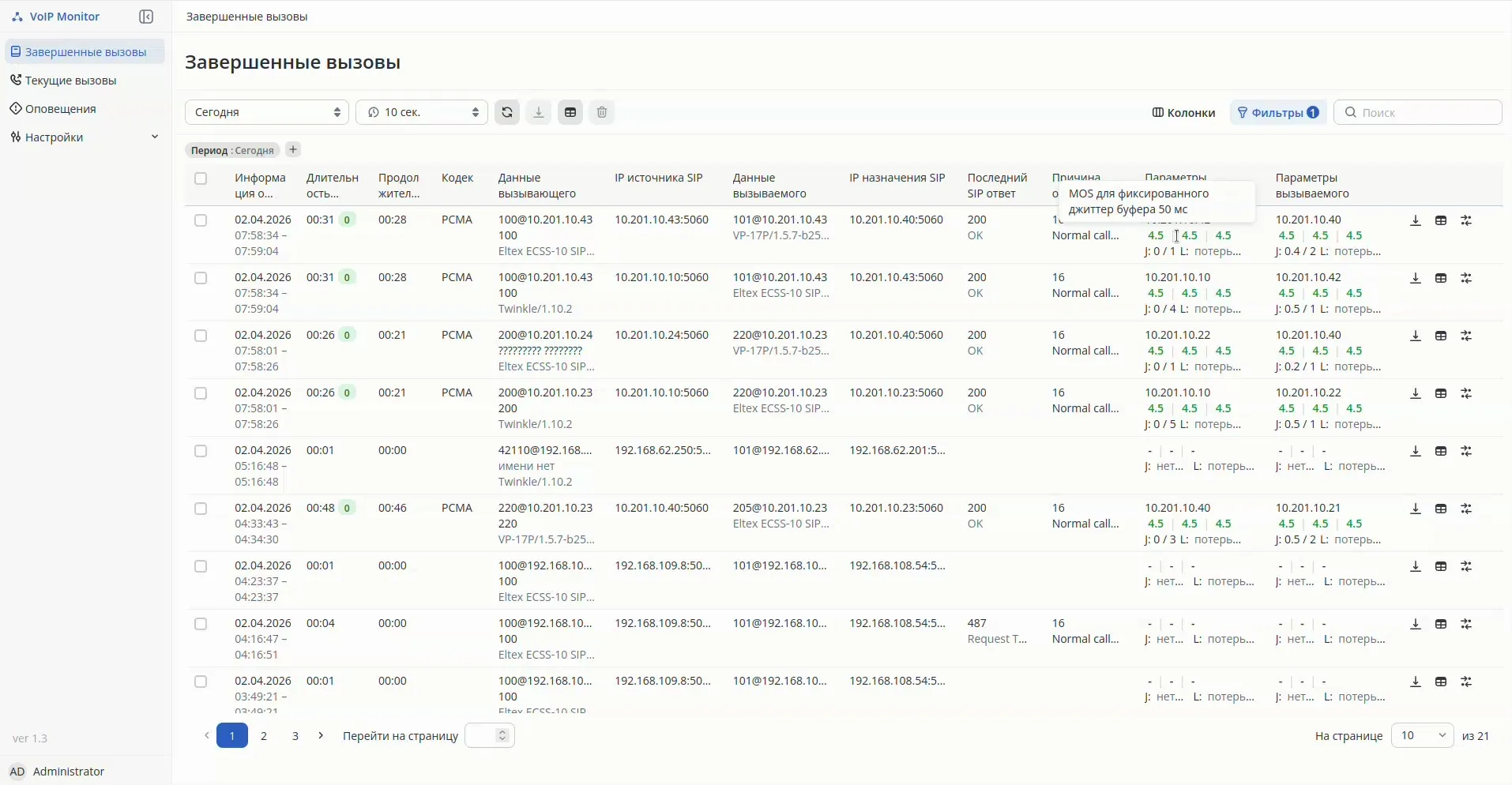Viewport: 1512px width, 785px height.
Task: Open the Сегодня period dropdown
Action: click(267, 112)
